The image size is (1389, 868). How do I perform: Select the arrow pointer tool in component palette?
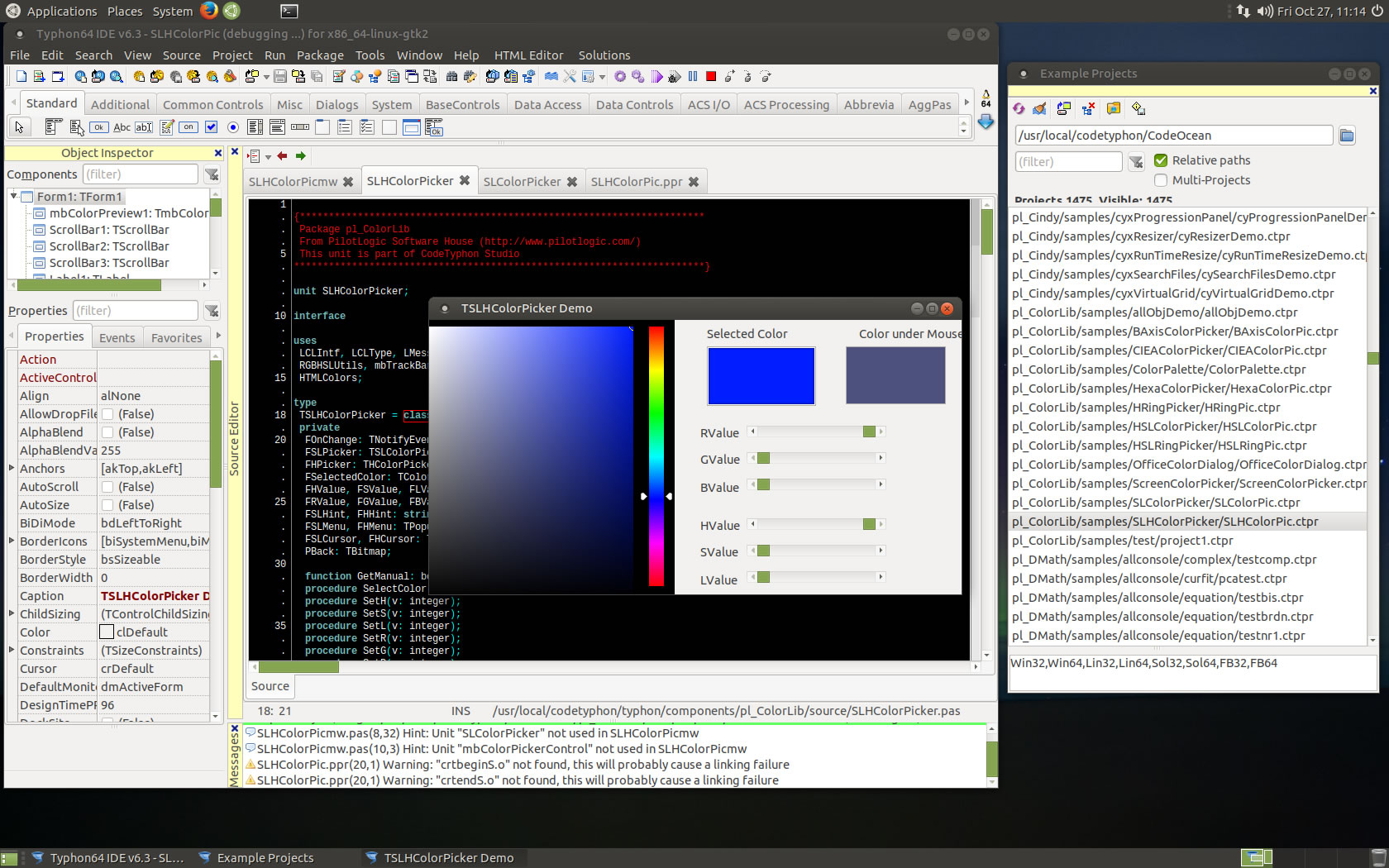pyautogui.click(x=19, y=127)
